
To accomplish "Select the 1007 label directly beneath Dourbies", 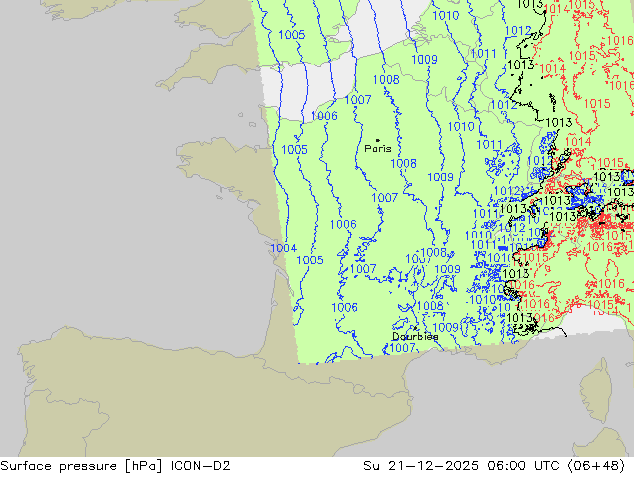I will coord(402,347).
